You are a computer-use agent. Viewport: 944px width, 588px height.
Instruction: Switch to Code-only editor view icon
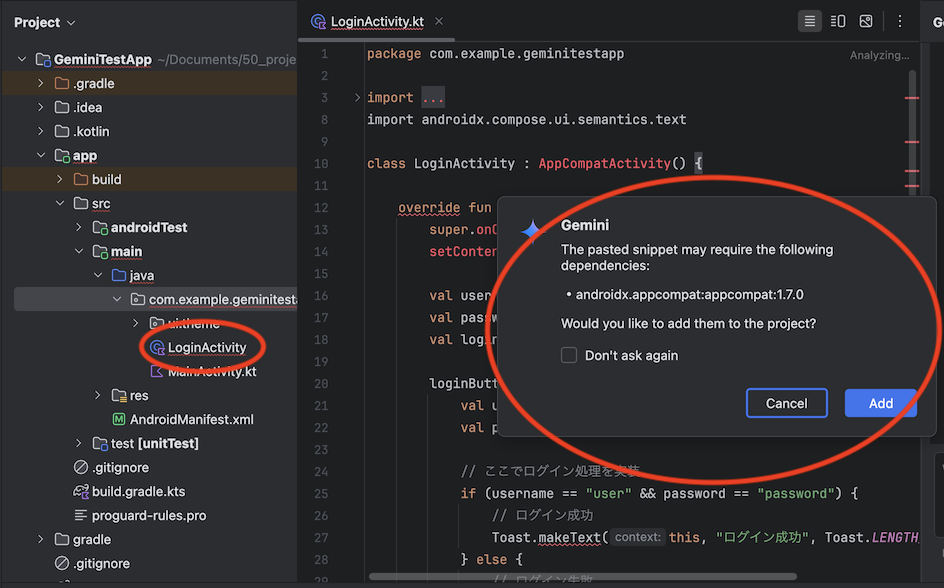click(810, 22)
